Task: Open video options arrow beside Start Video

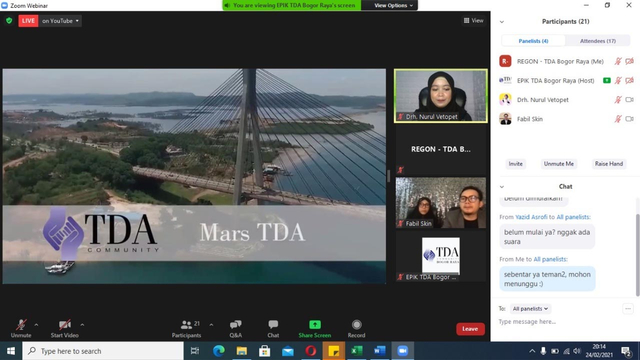Action: tap(82, 325)
